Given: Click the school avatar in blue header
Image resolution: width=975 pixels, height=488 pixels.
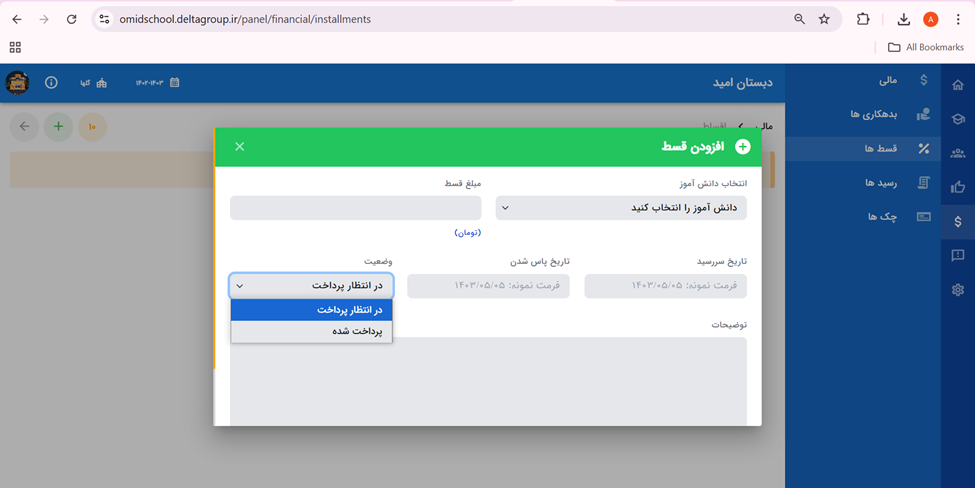Looking at the screenshot, I should [x=17, y=82].
